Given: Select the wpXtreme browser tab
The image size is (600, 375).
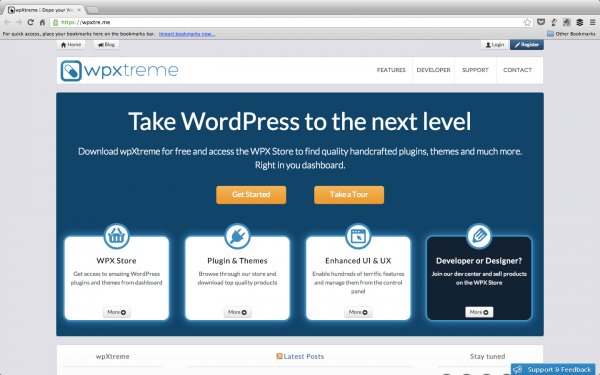Looking at the screenshot, I should (x=45, y=10).
